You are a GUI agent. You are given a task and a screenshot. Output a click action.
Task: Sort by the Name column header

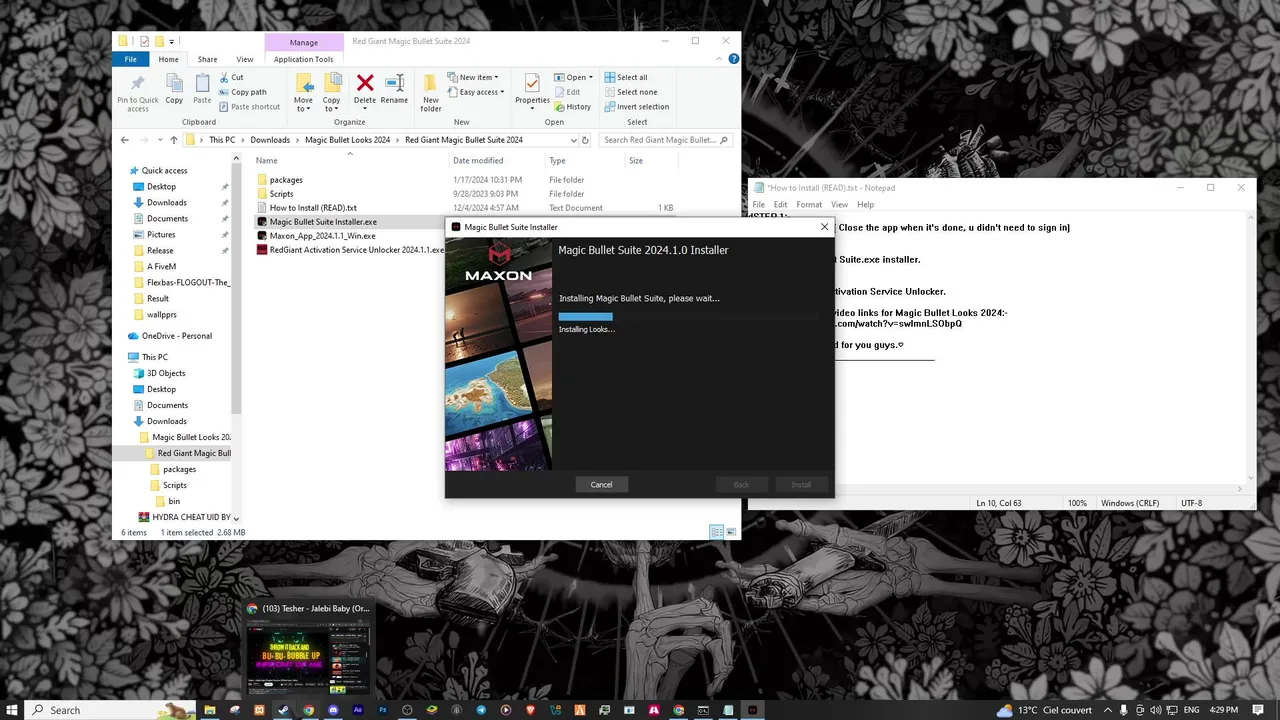(x=266, y=160)
